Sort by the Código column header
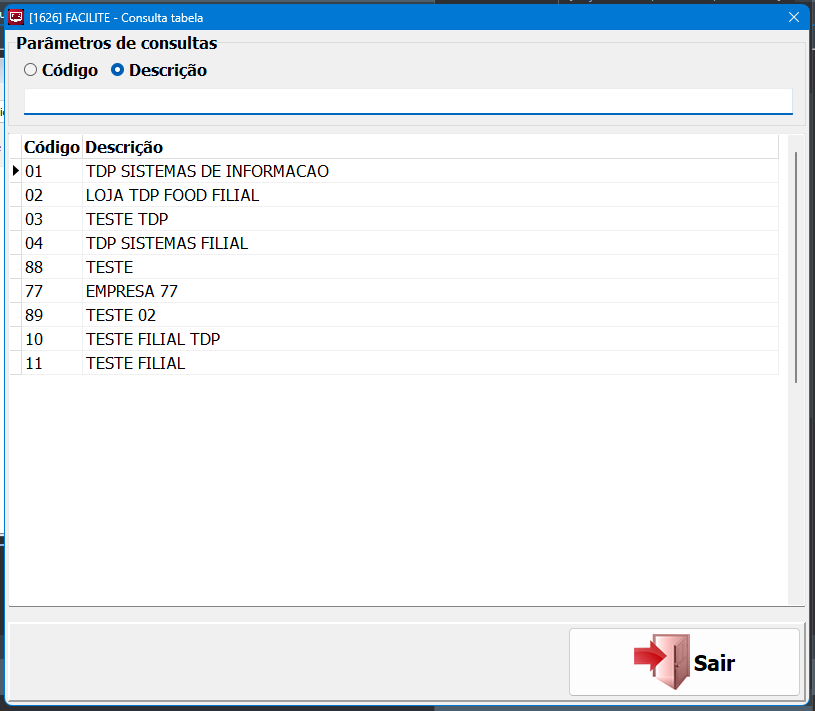 click(52, 147)
